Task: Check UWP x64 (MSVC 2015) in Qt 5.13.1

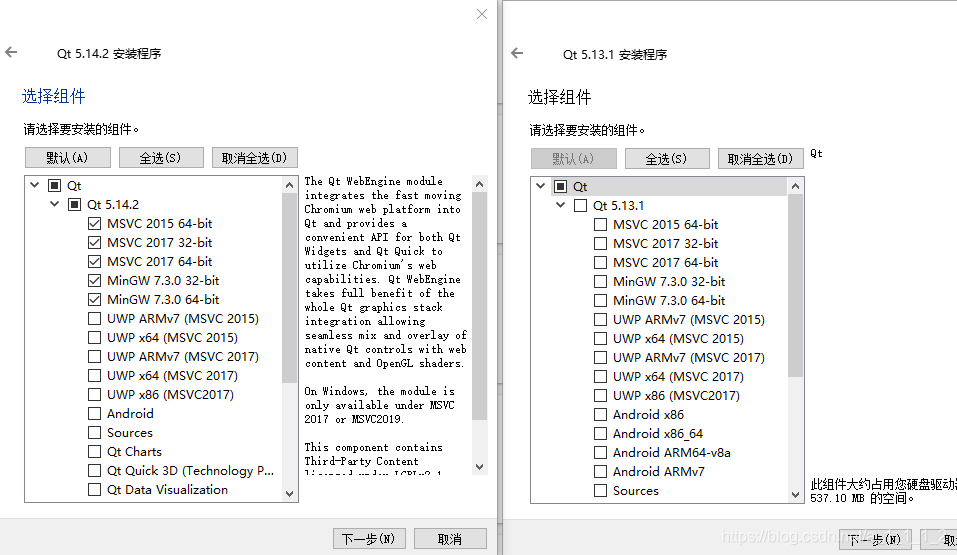Action: pyautogui.click(x=600, y=338)
